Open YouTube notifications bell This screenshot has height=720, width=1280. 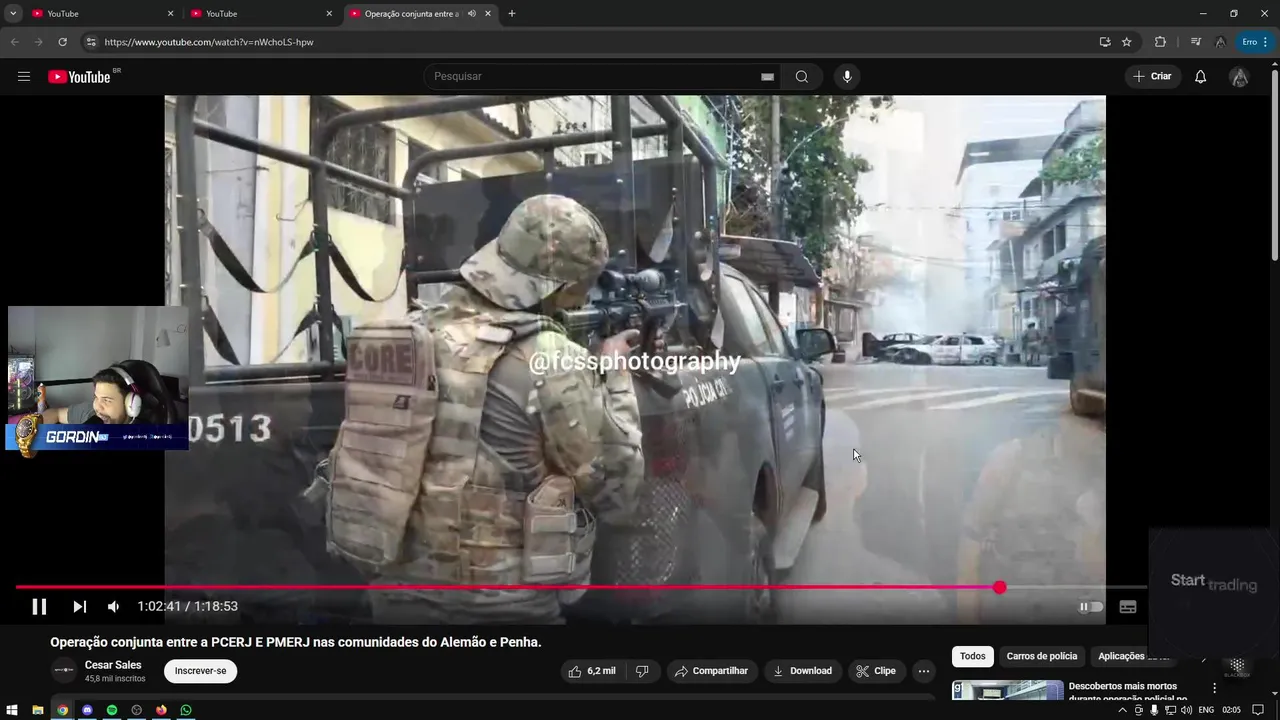(1201, 77)
